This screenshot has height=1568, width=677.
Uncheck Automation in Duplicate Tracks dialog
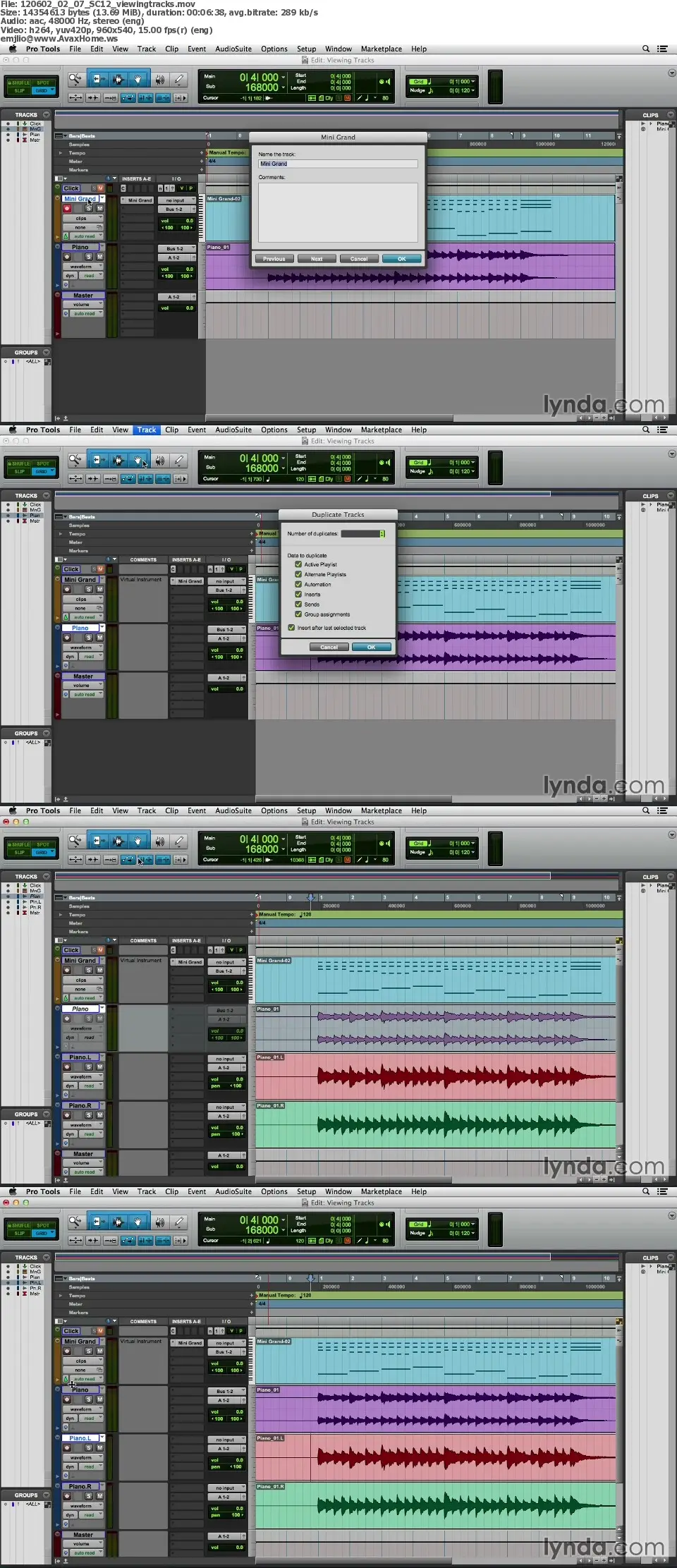(298, 584)
